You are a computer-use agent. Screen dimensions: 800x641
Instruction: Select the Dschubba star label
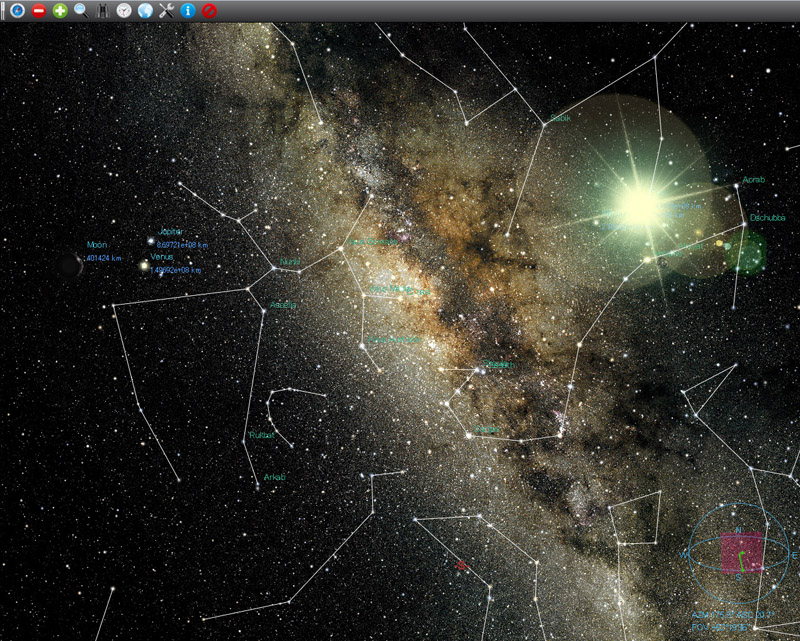767,218
